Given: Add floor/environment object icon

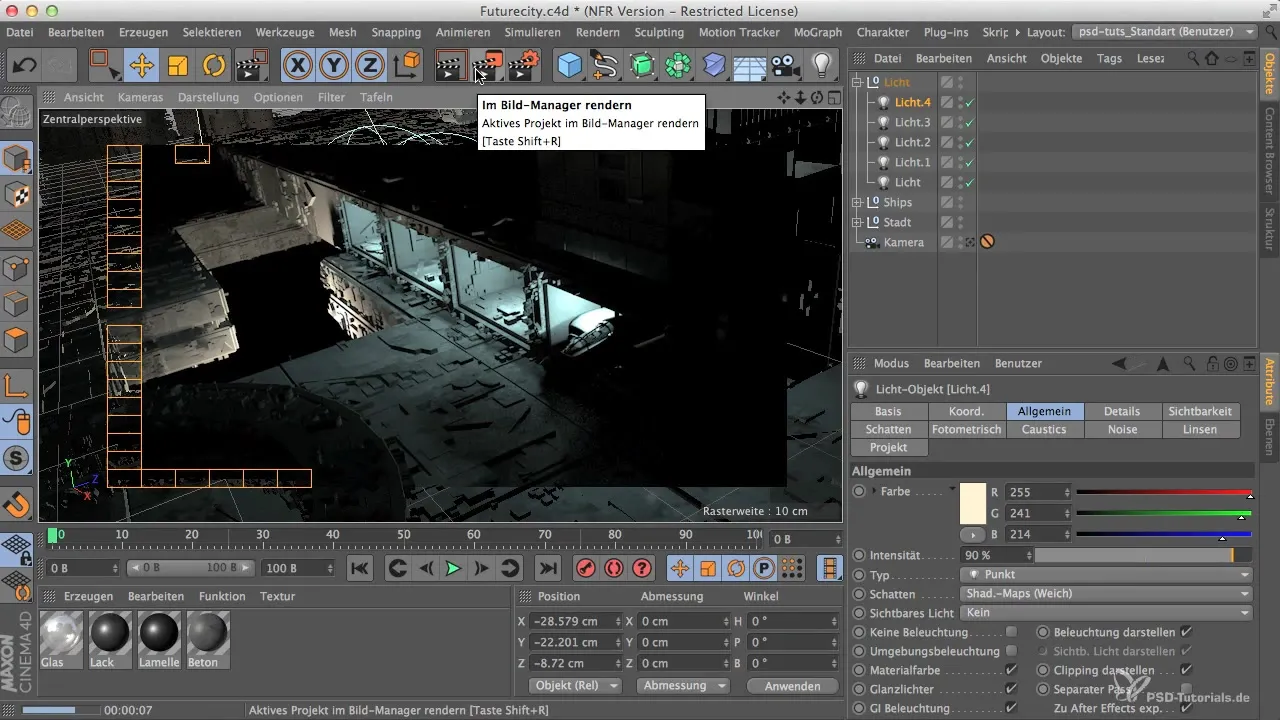Looking at the screenshot, I should [749, 66].
